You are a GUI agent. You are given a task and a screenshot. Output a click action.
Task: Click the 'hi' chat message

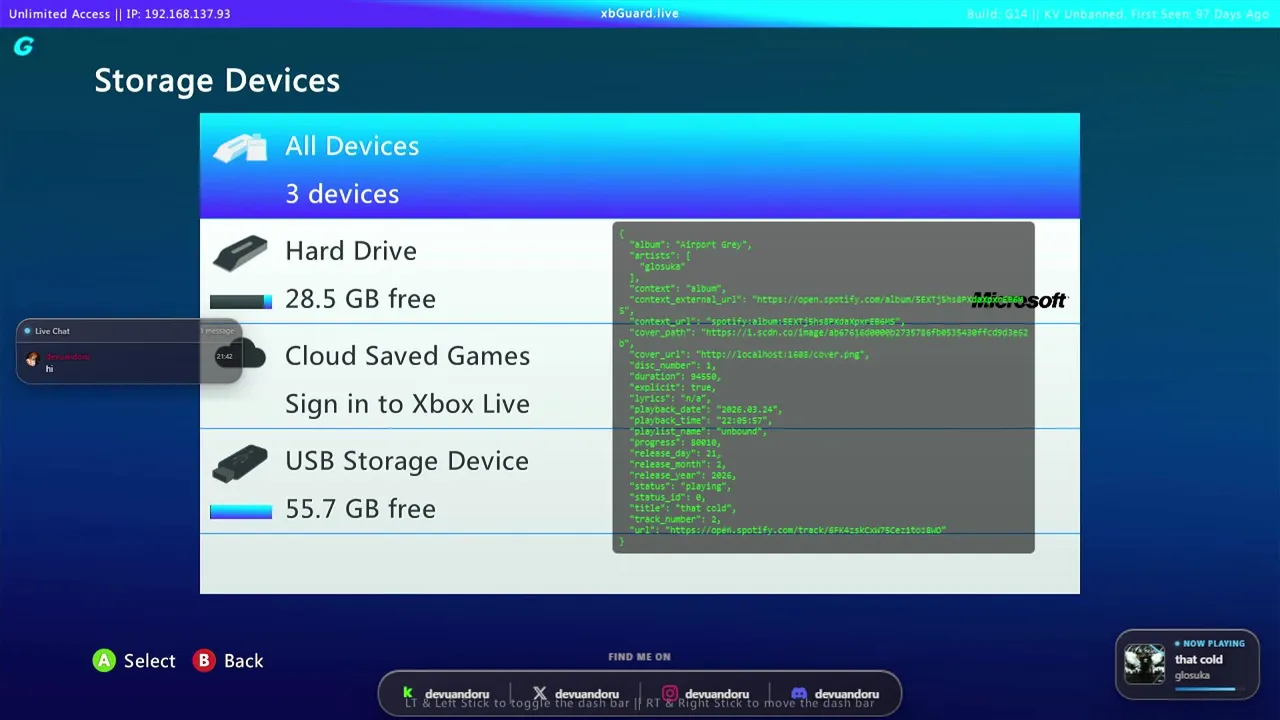pos(49,369)
